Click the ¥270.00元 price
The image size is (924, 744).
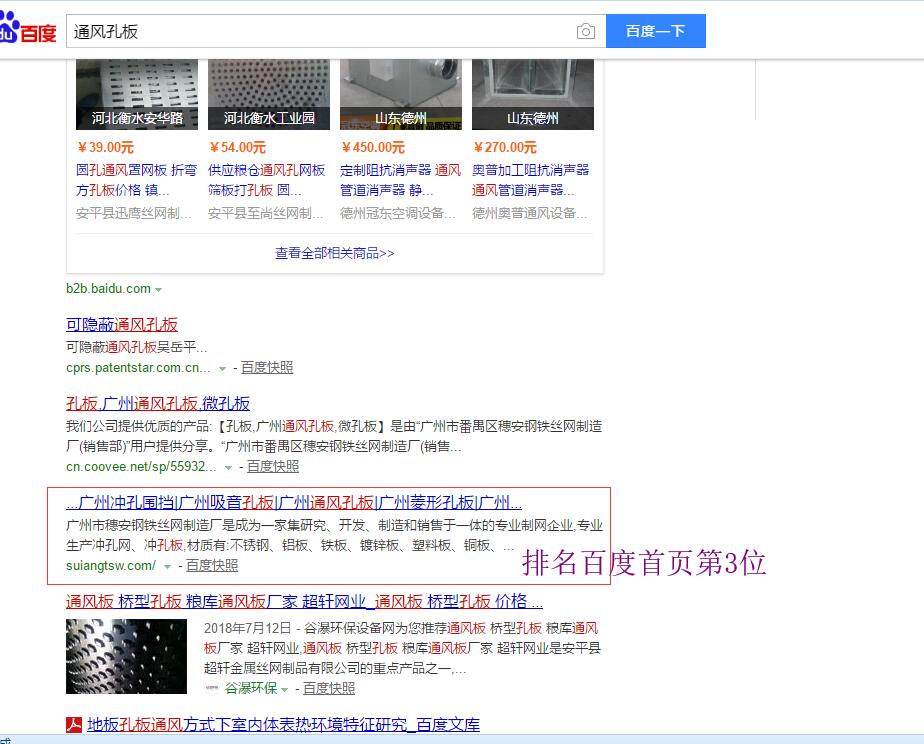[x=505, y=147]
